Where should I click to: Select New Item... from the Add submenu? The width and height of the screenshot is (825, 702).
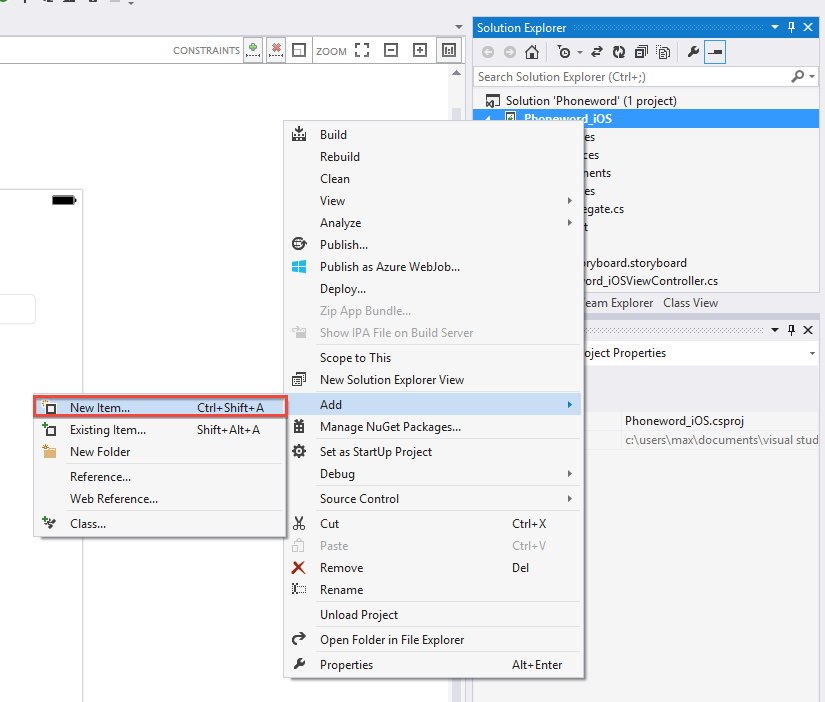pyautogui.click(x=100, y=407)
